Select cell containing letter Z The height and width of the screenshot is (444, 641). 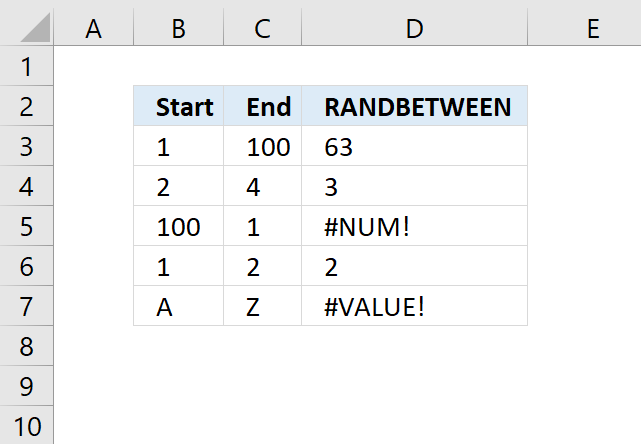[x=262, y=306]
